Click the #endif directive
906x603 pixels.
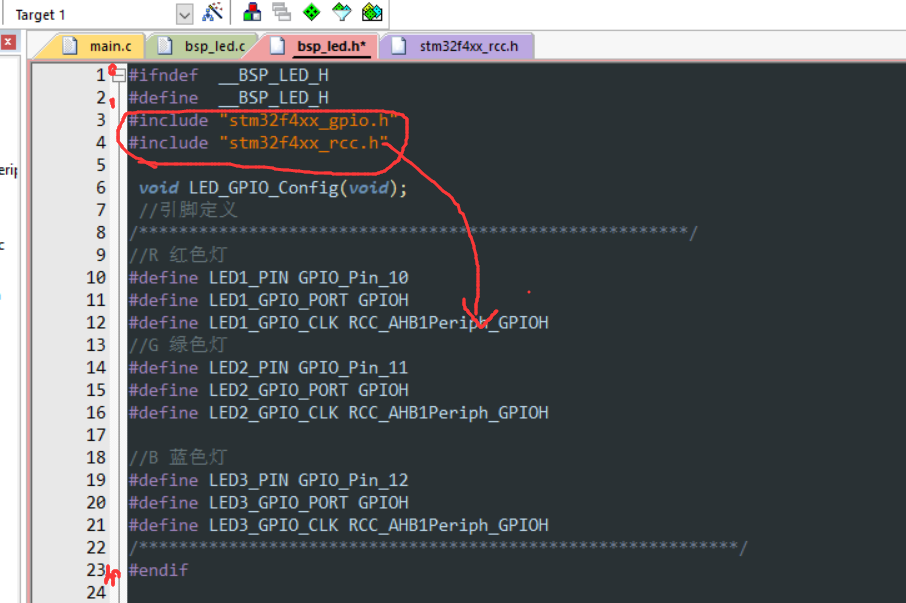158,571
